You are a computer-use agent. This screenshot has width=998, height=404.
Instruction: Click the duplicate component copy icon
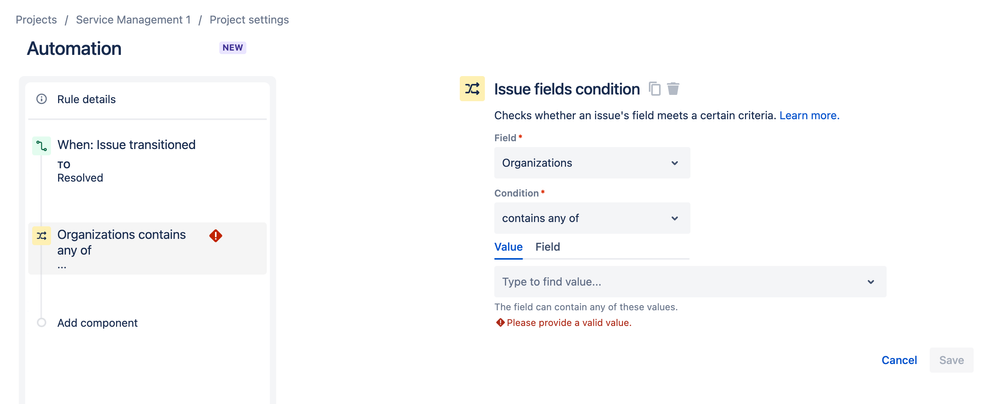click(654, 89)
